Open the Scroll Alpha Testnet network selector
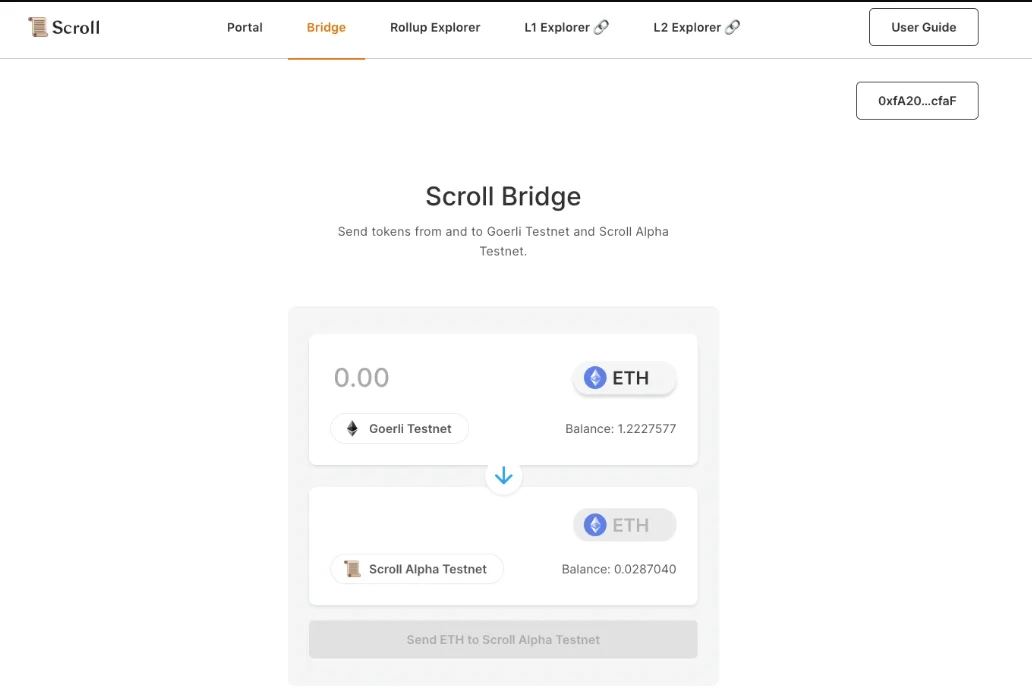 point(417,569)
